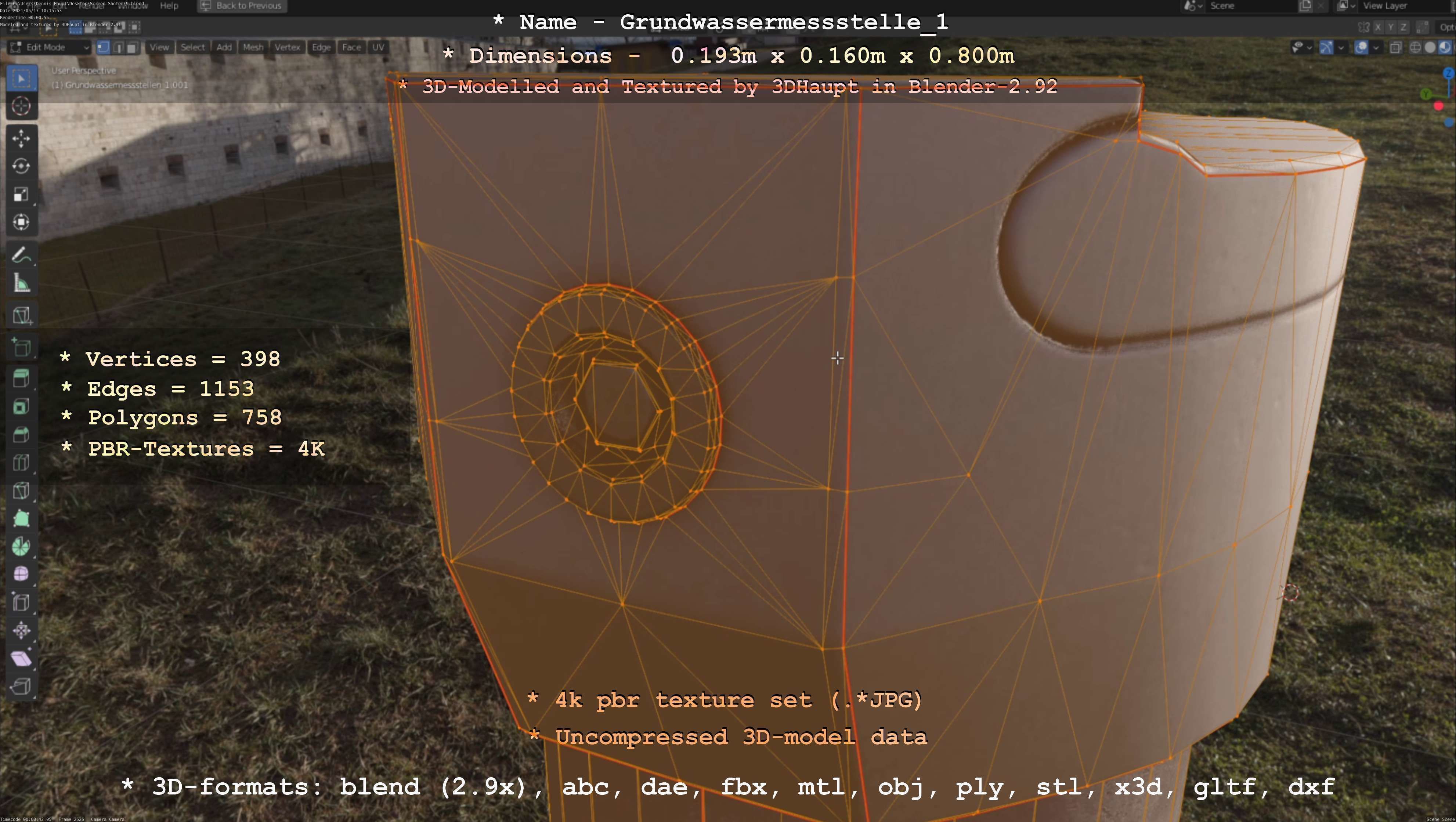Select the Cursor tool

21,106
